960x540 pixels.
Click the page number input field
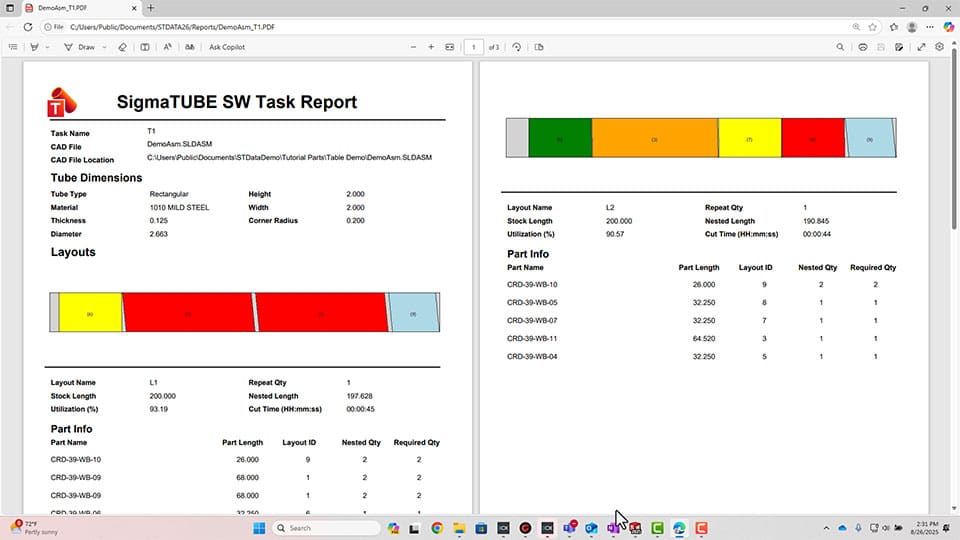coord(474,47)
